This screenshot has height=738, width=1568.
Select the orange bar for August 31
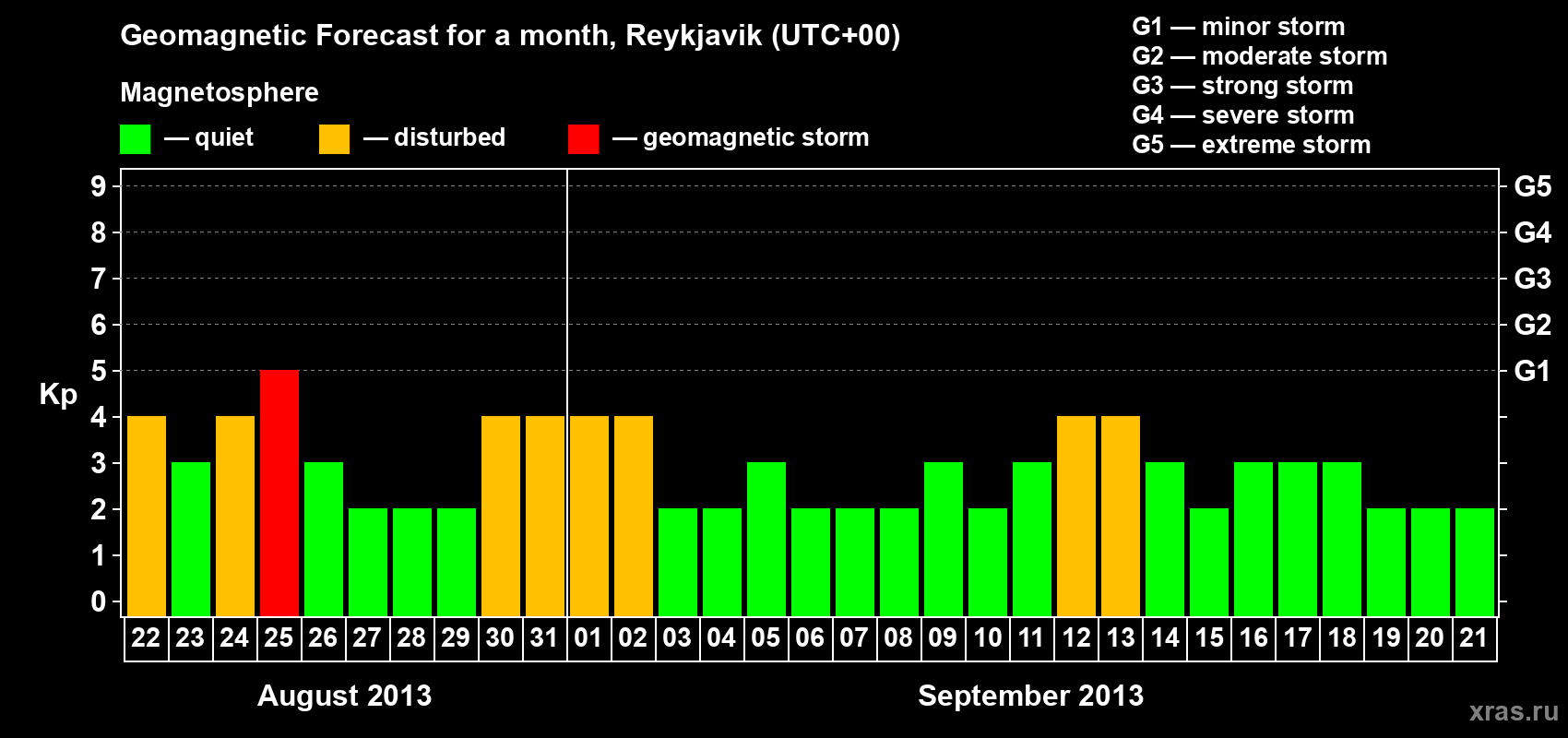click(545, 516)
